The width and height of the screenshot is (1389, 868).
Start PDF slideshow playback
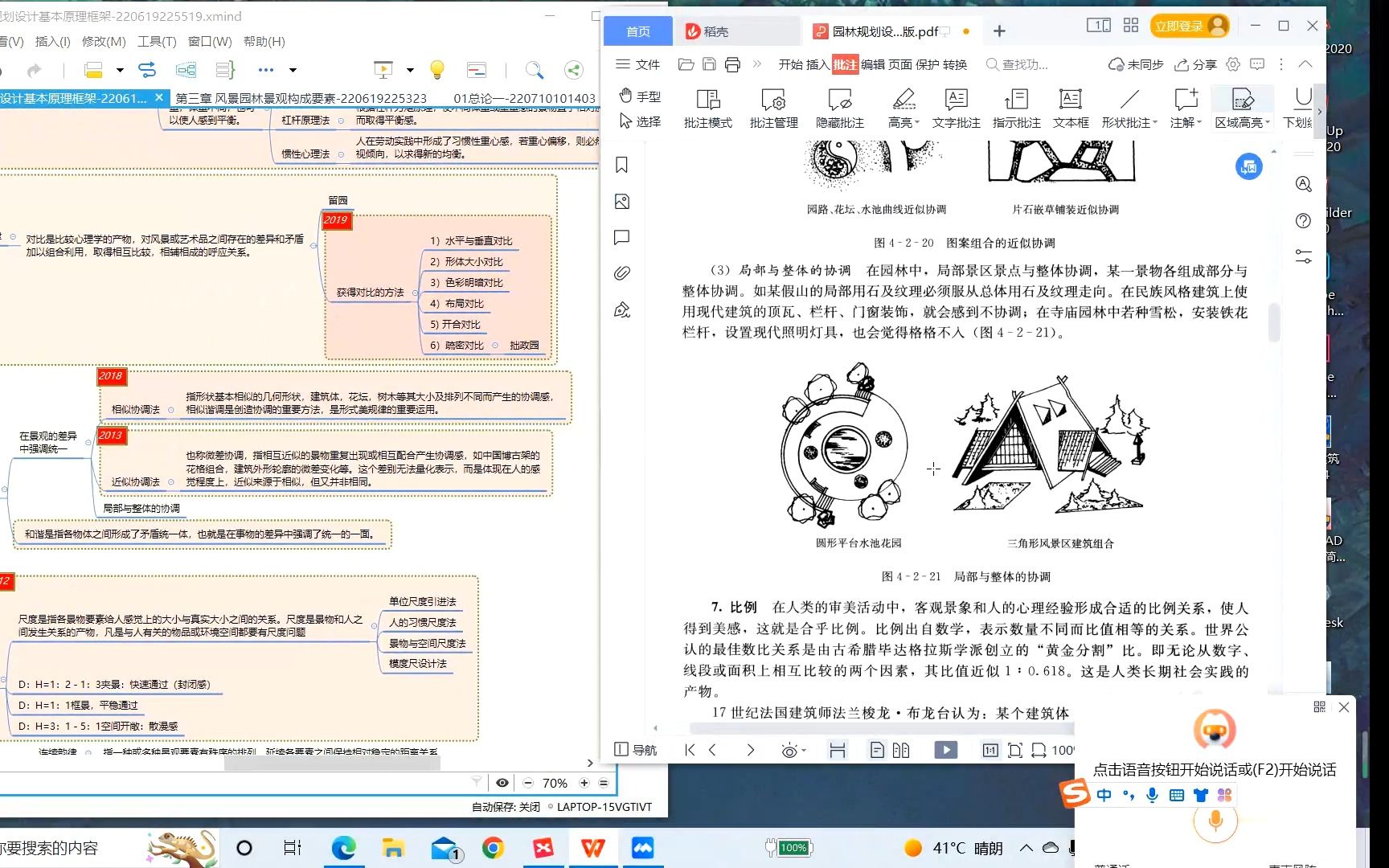pyautogui.click(x=946, y=750)
